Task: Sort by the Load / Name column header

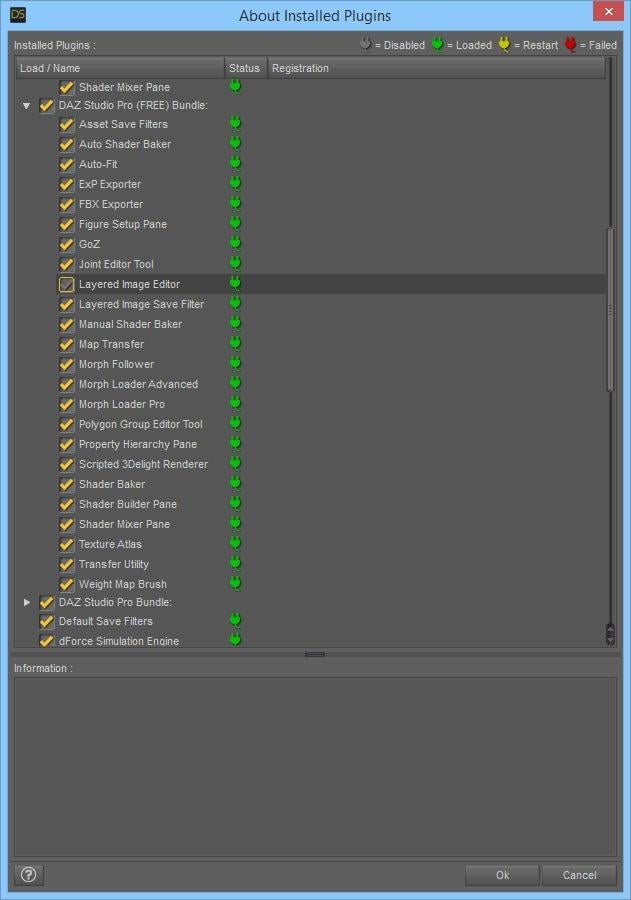Action: (x=120, y=68)
